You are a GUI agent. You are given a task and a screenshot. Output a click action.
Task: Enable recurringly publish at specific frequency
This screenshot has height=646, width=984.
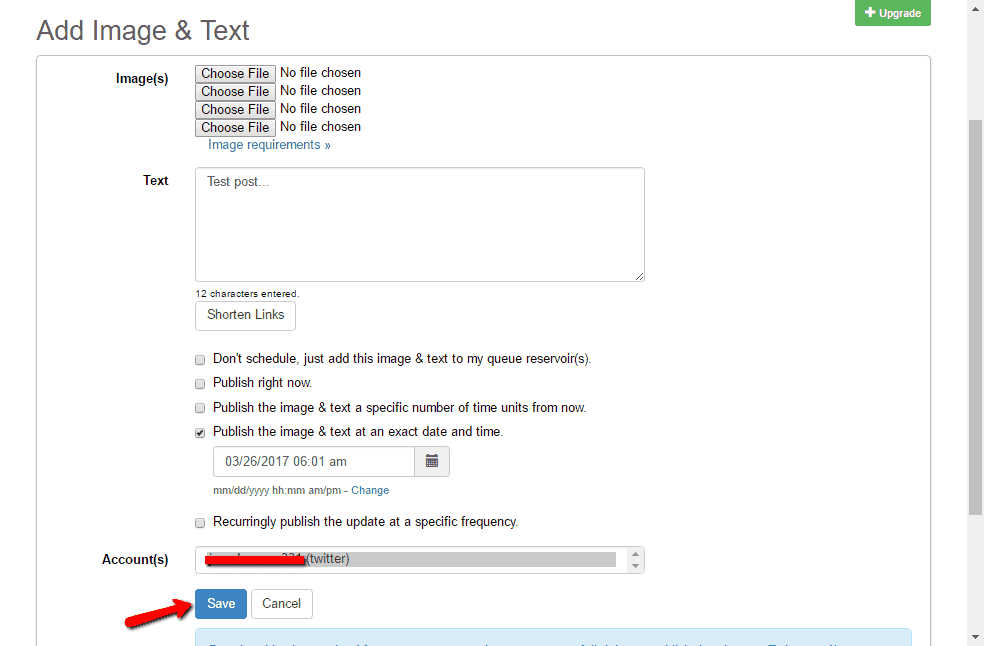(200, 522)
